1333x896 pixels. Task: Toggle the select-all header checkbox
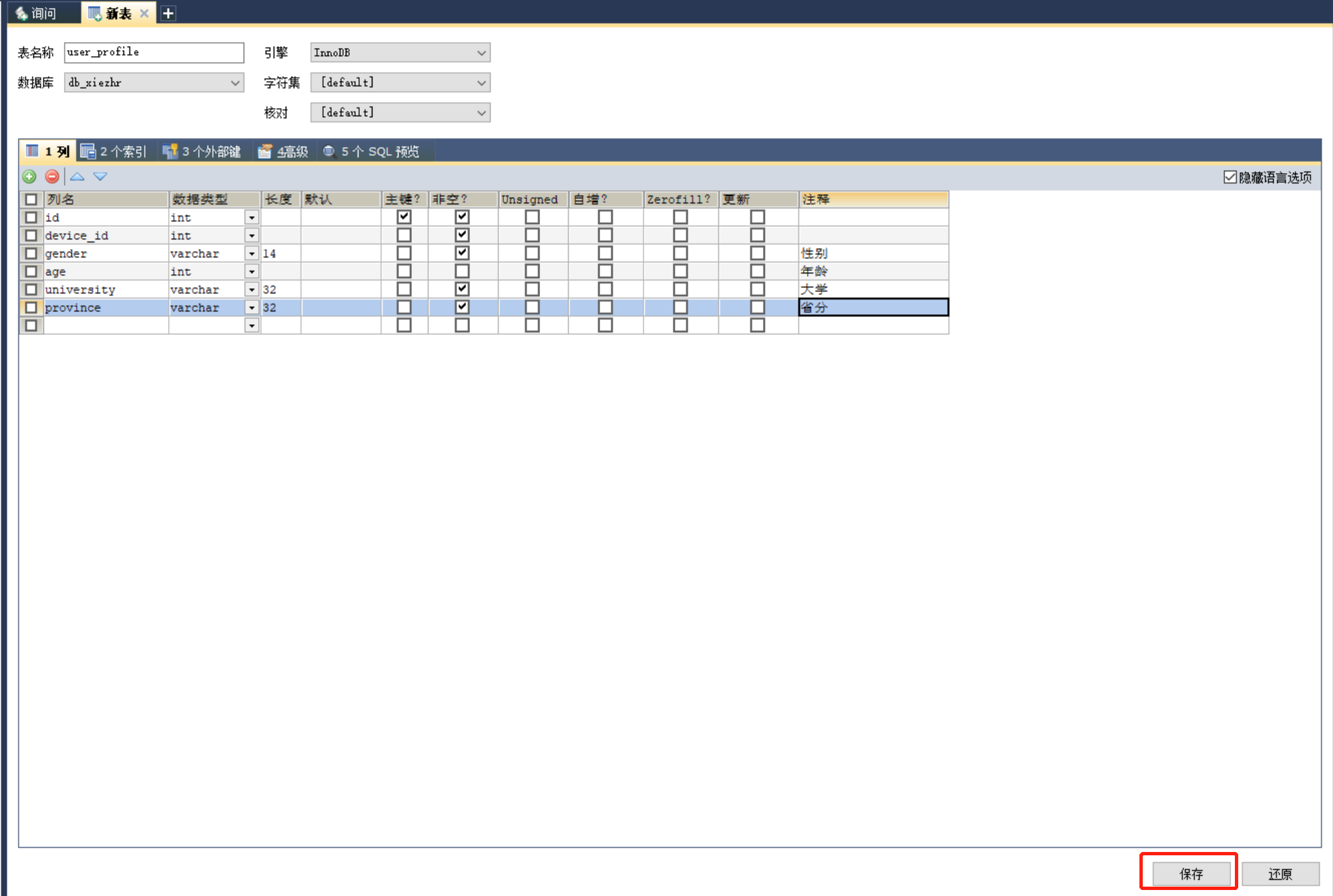31,199
